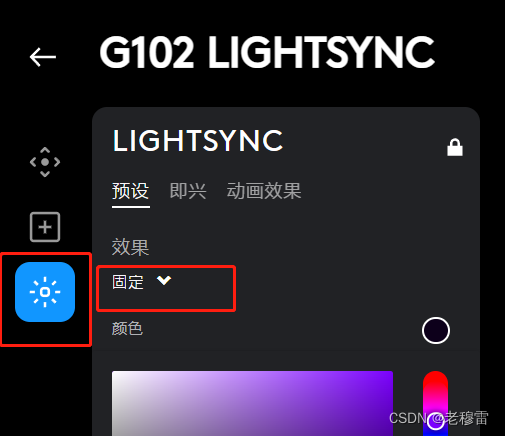
Task: Select the blue LIGHTSYNC lighting icon
Action: [x=45, y=292]
